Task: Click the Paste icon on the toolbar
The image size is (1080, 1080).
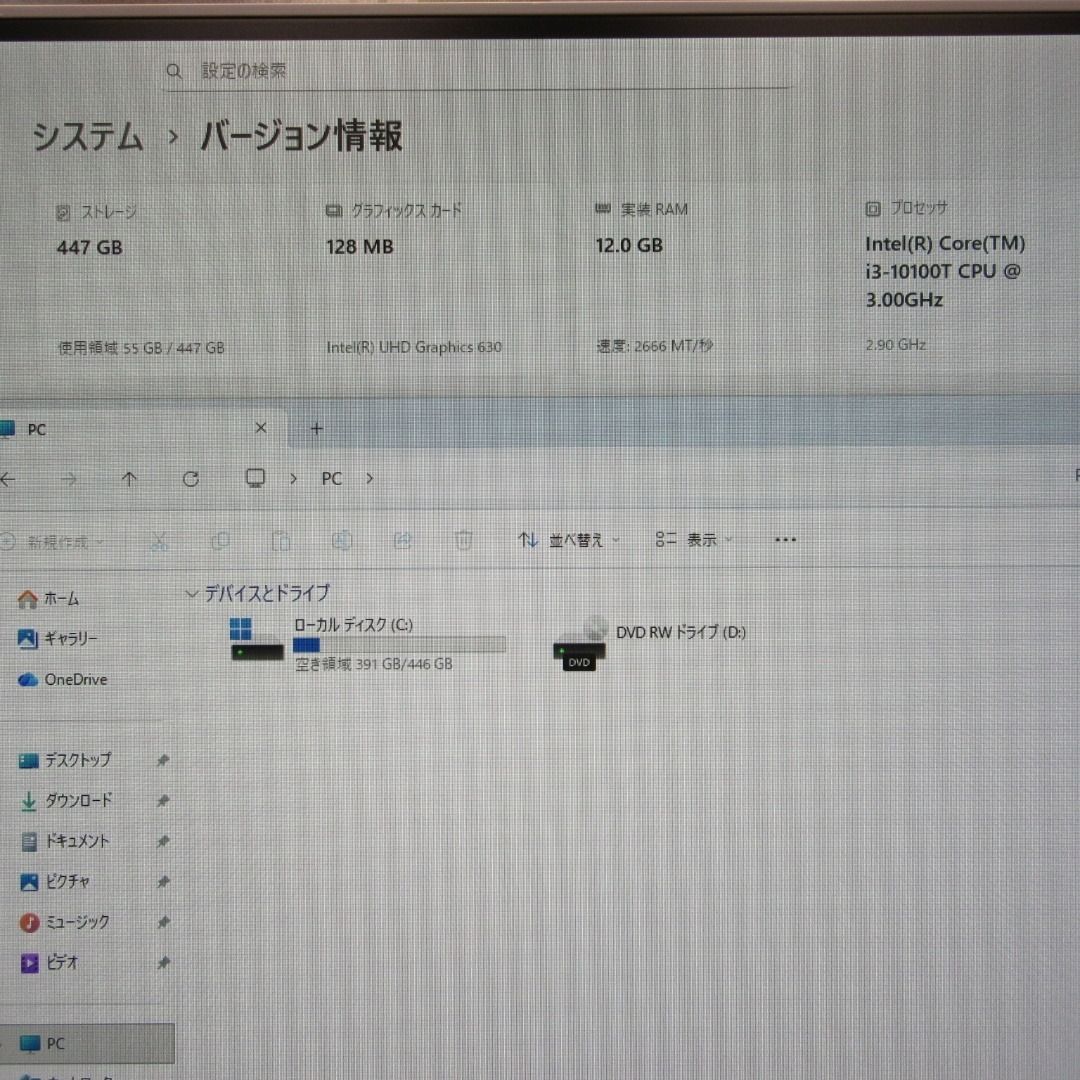Action: 281,540
